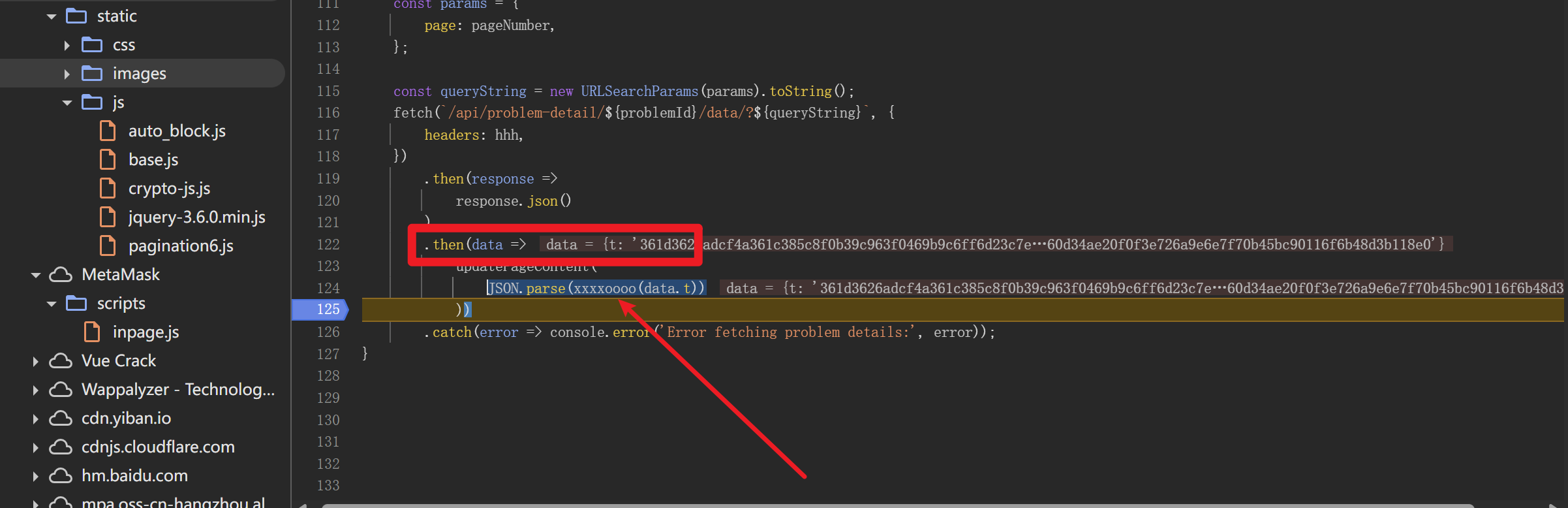This screenshot has width=1568, height=508.
Task: Click 'Error fetching problem details:' string
Action: click(788, 332)
